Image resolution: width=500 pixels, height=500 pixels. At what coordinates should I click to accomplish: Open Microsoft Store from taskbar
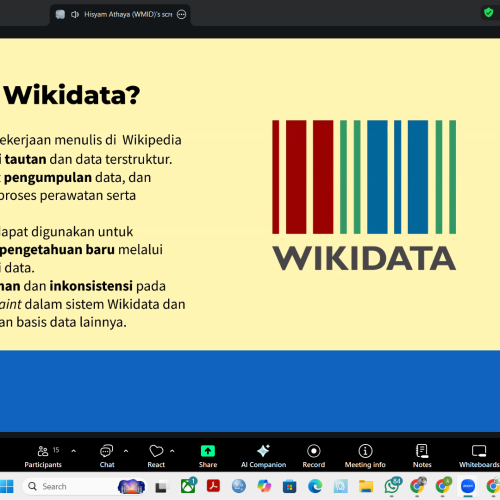coord(289,486)
